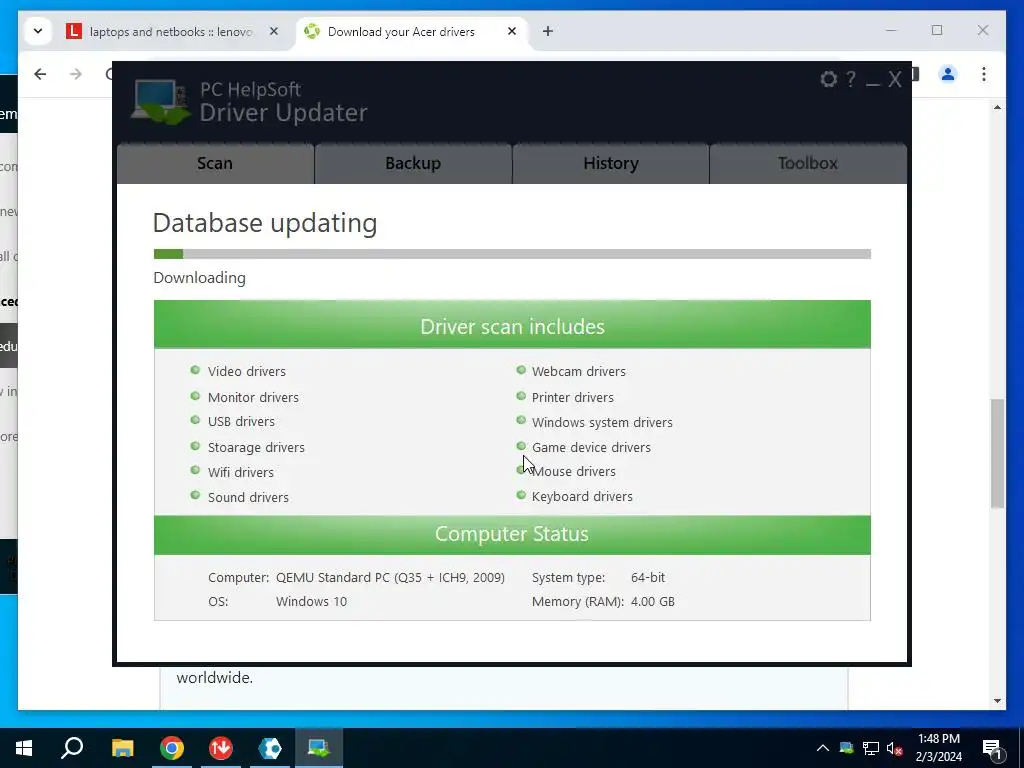Open the Chrome profile icon
This screenshot has width=1024, height=768.
[948, 74]
